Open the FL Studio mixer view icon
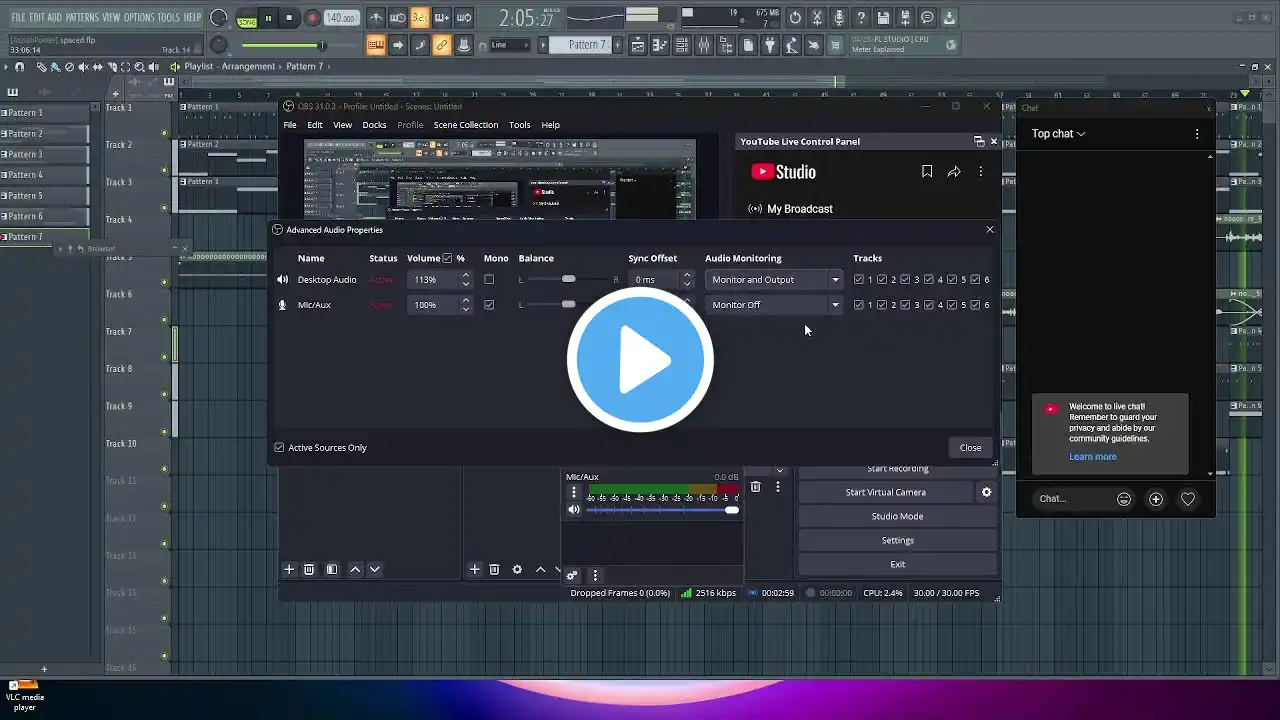 703,45
